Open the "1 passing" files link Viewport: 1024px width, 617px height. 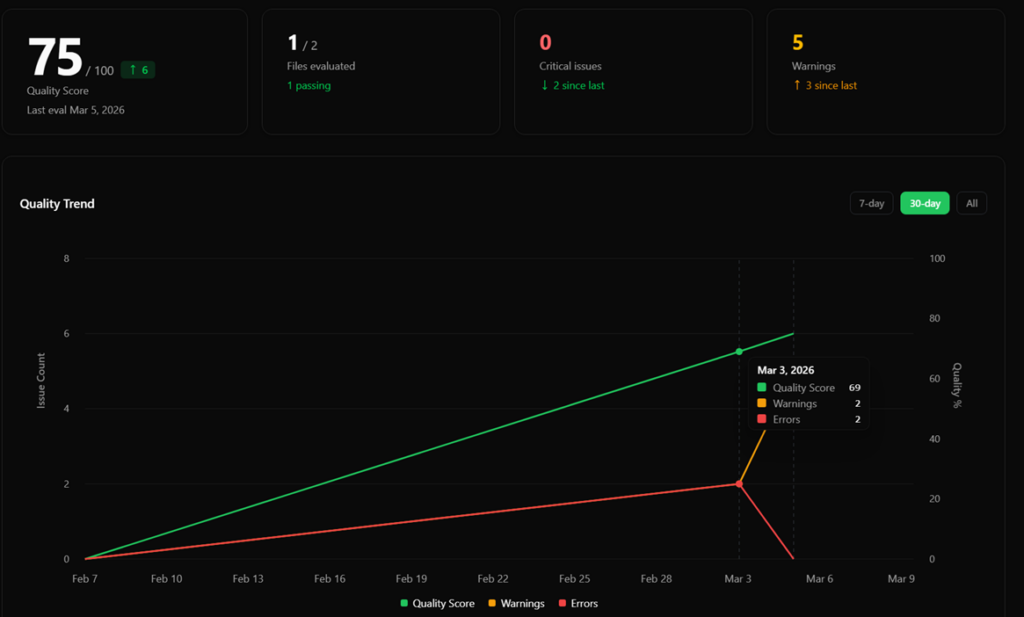pos(309,86)
